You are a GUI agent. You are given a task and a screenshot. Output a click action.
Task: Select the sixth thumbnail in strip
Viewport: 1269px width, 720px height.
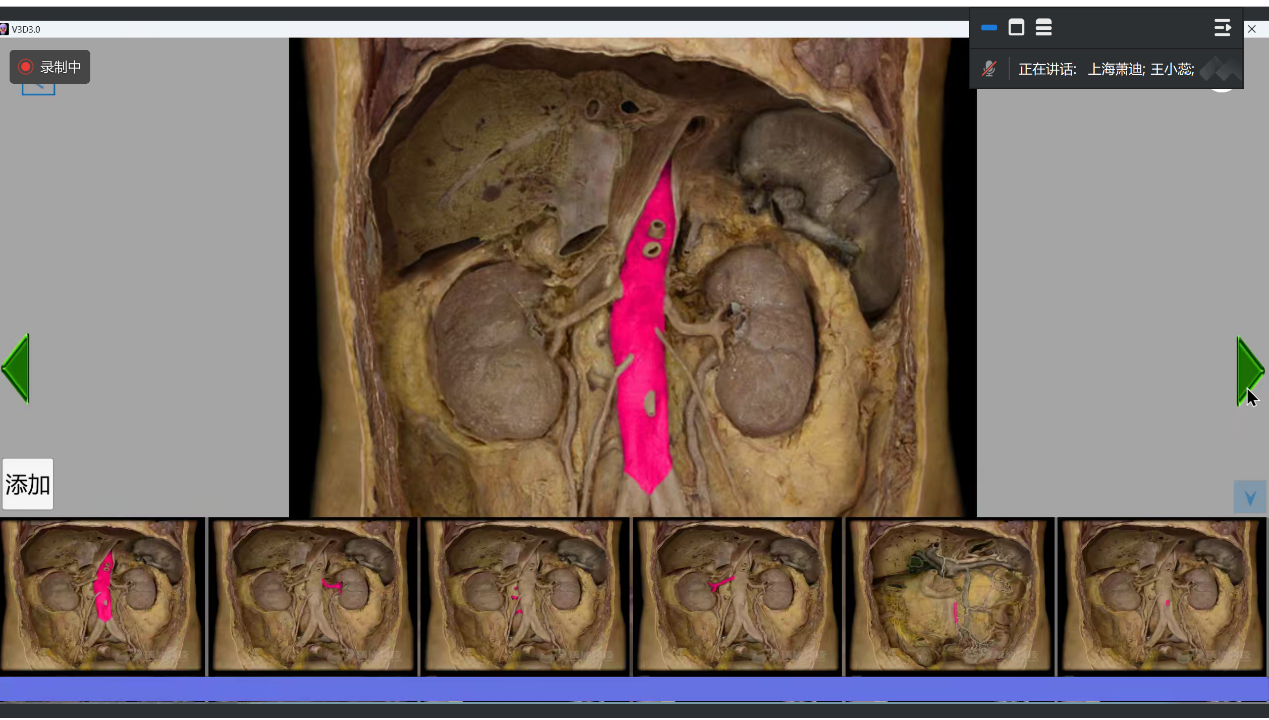1162,596
